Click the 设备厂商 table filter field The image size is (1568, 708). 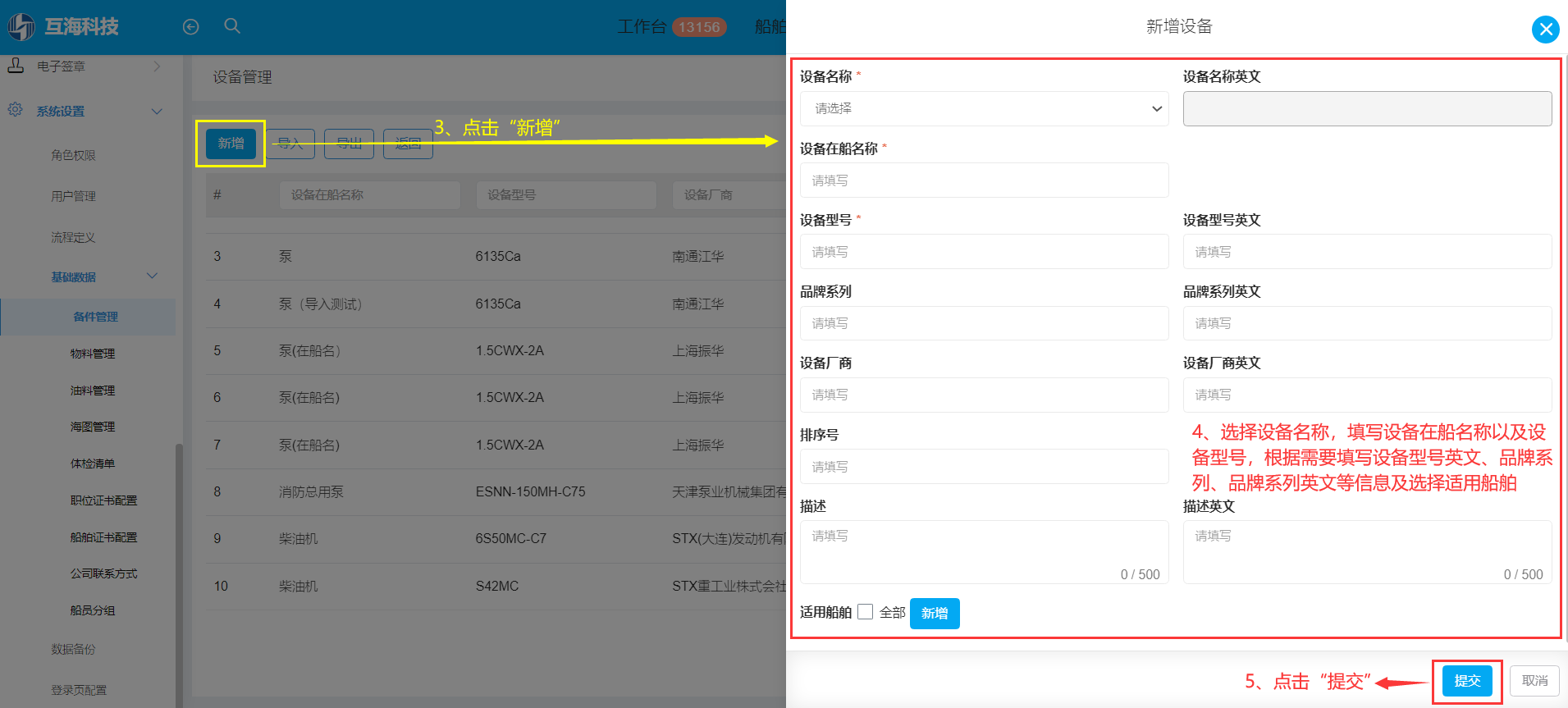coord(729,194)
